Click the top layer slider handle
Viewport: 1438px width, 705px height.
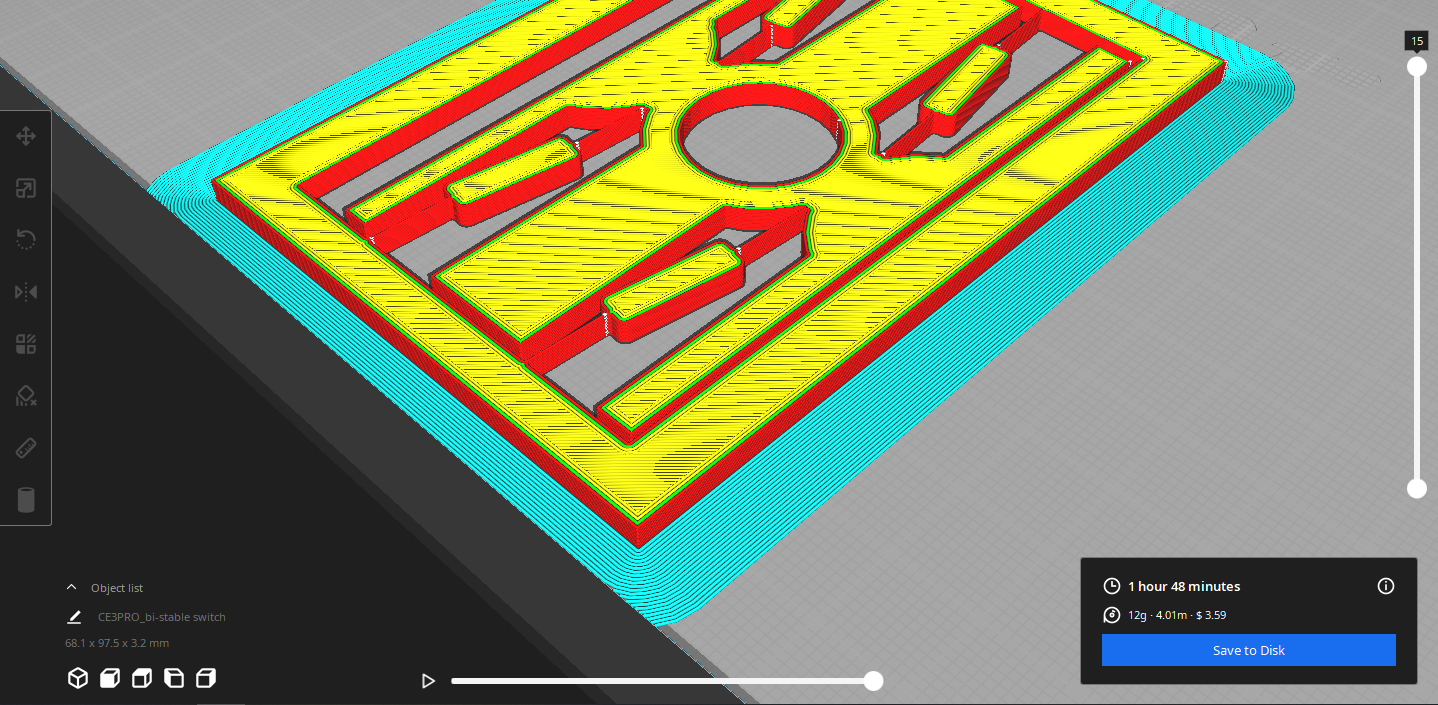(x=1417, y=66)
